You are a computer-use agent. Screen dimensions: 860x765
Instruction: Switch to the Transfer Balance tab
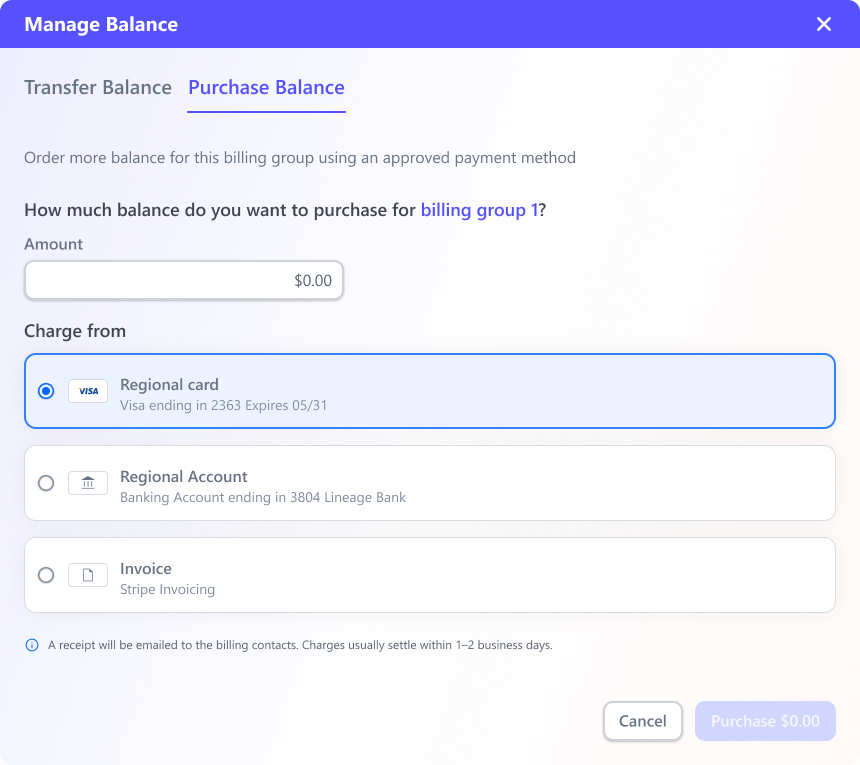click(98, 88)
